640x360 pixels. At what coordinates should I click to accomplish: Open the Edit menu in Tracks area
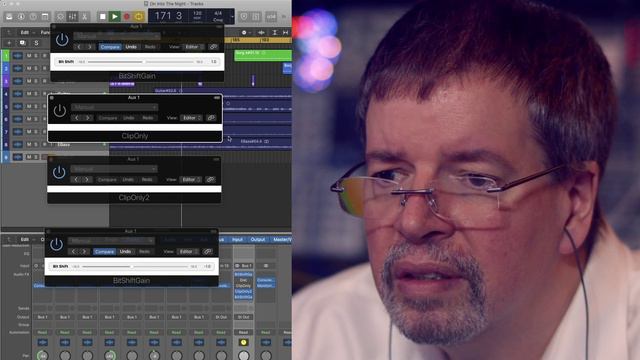point(25,32)
